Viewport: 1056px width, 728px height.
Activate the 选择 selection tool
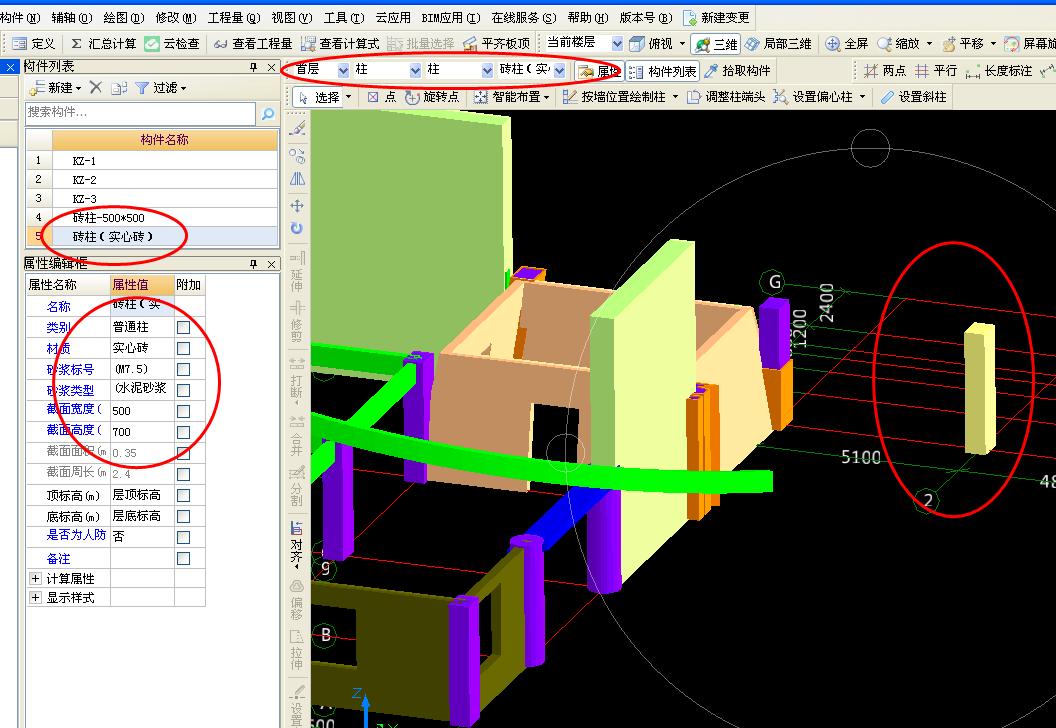[319, 97]
